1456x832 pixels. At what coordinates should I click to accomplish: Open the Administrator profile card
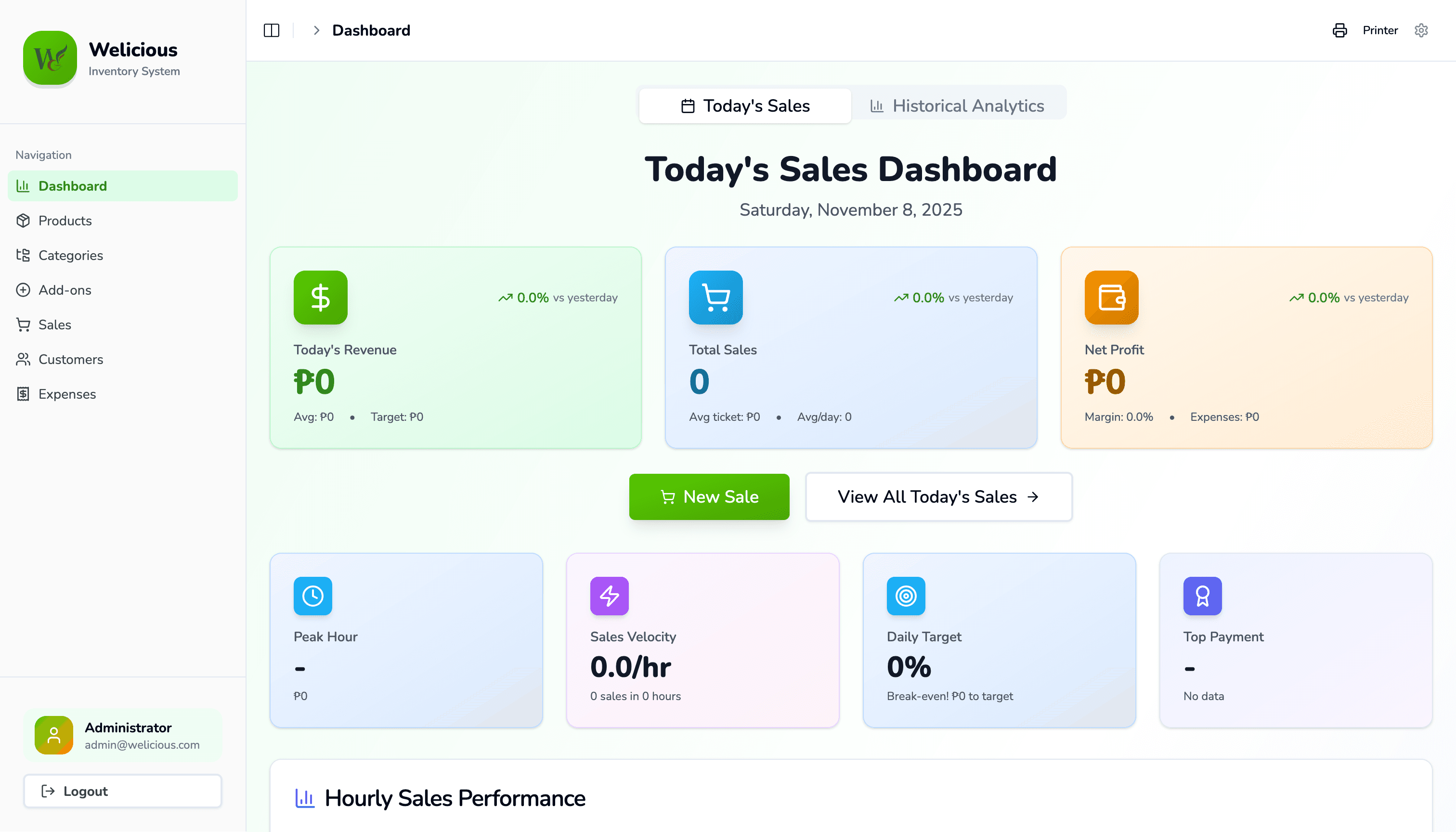click(x=122, y=735)
